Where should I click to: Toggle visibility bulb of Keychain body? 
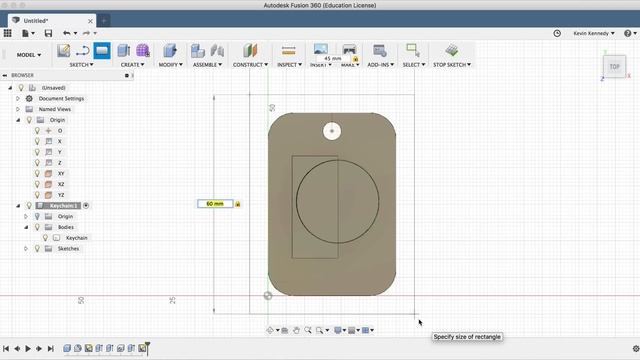(45, 238)
